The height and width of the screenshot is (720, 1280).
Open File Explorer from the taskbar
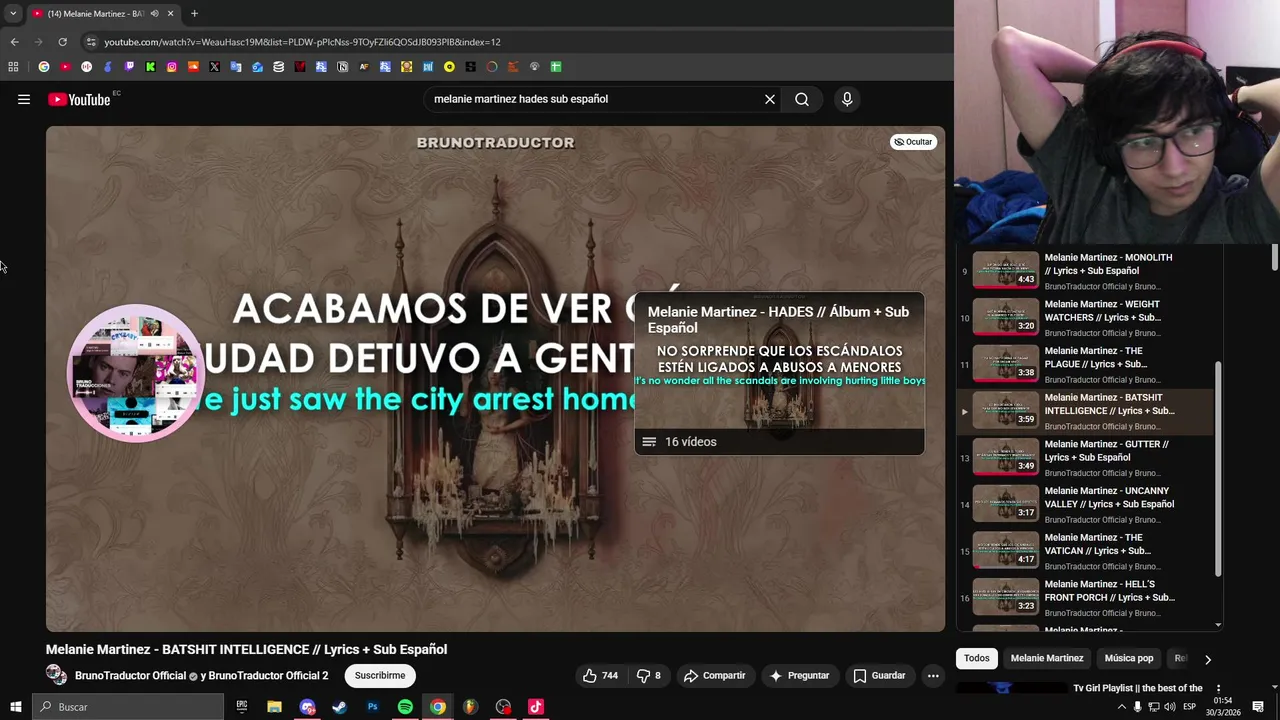click(x=274, y=707)
